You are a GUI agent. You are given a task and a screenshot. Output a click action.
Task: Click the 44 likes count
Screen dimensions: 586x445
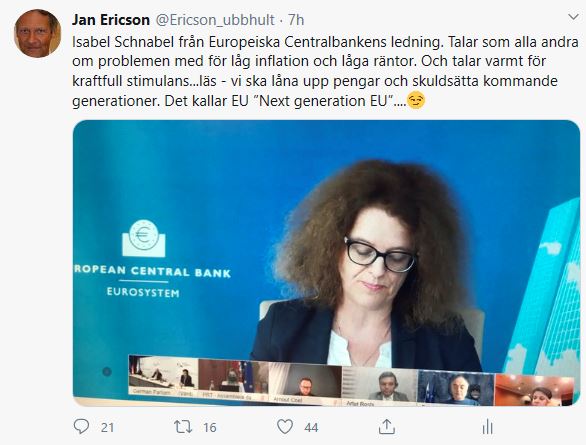(x=311, y=427)
